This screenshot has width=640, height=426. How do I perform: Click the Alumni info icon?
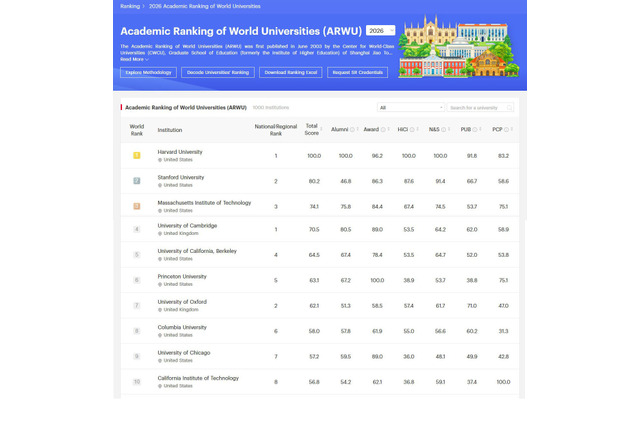(x=352, y=130)
